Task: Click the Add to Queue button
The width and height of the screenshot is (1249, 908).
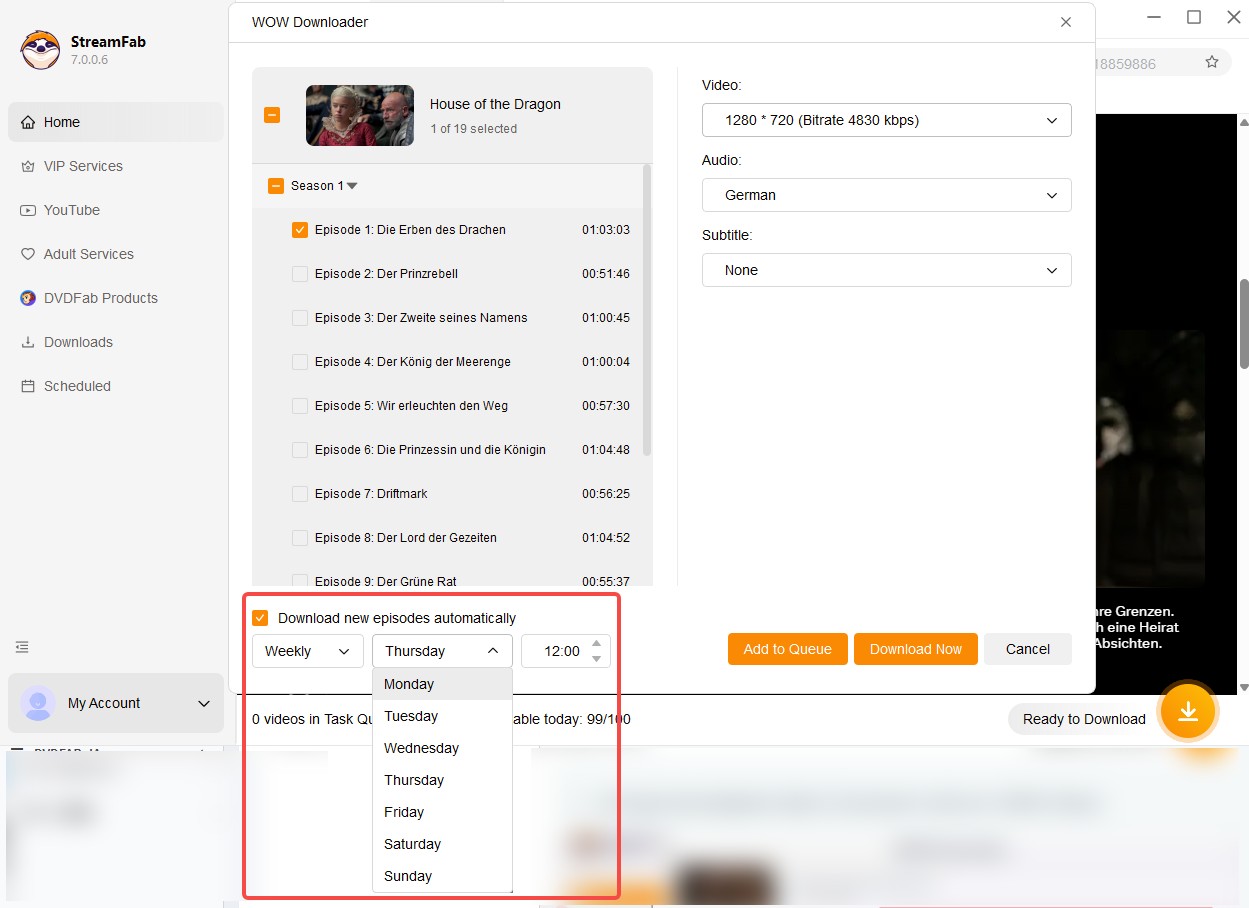Action: pyautogui.click(x=787, y=649)
